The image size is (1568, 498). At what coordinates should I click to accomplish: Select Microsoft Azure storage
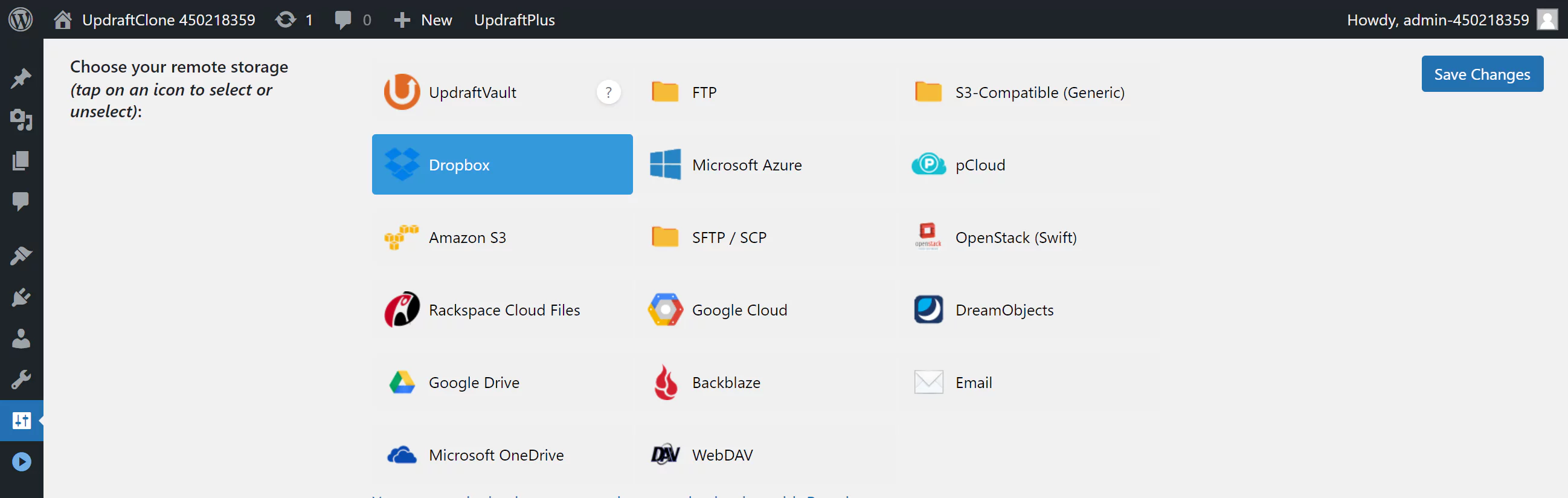point(765,164)
